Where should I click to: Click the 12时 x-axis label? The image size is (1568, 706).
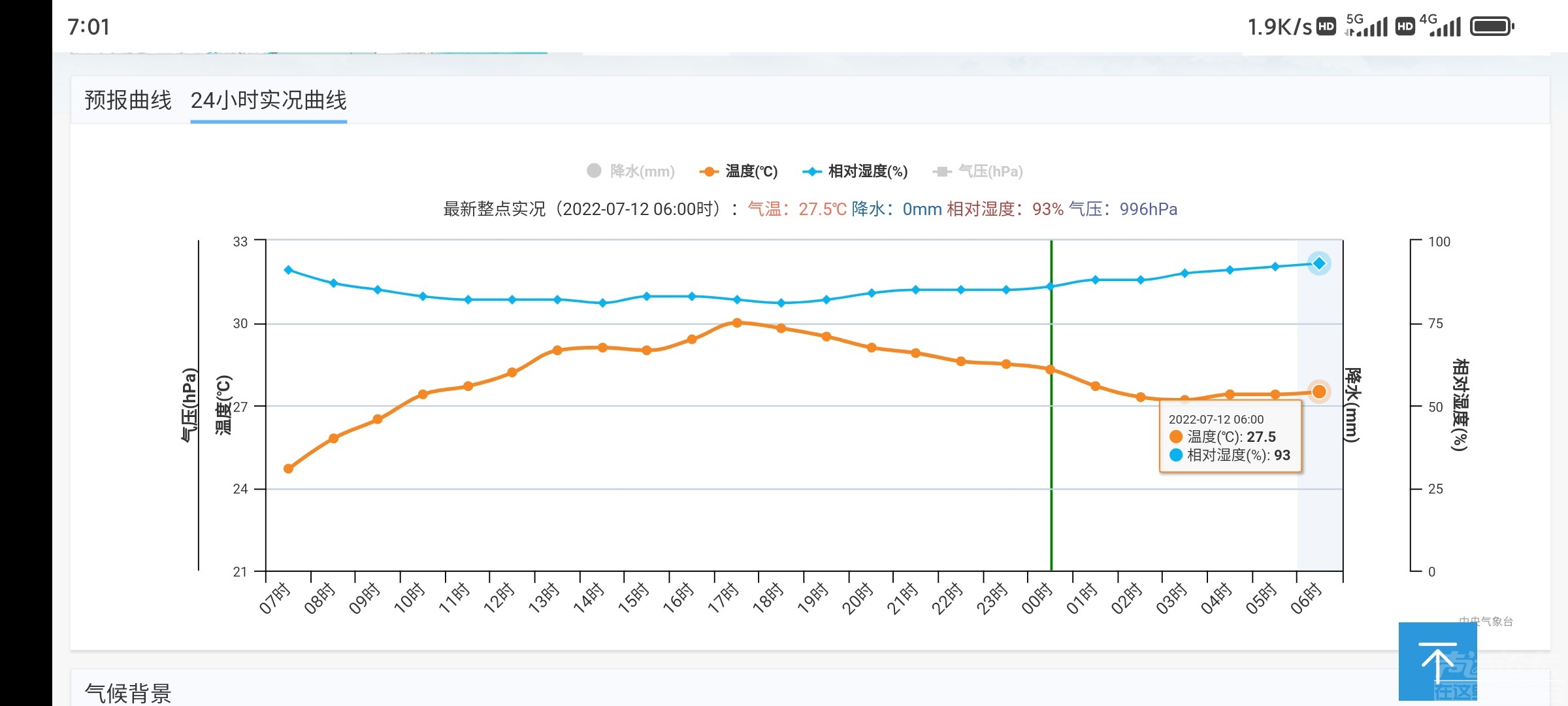tap(498, 598)
